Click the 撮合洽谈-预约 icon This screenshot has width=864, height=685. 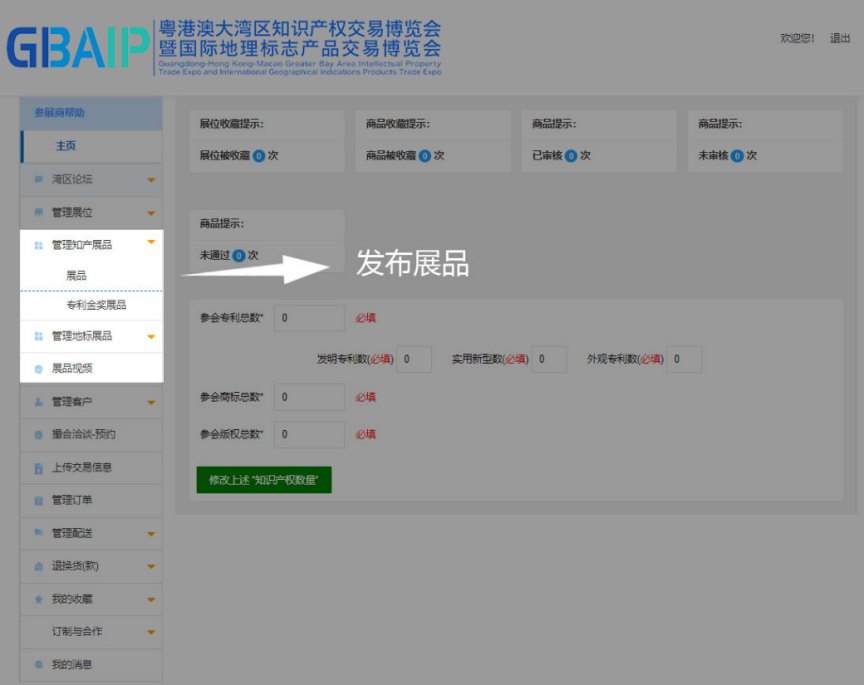click(x=39, y=434)
